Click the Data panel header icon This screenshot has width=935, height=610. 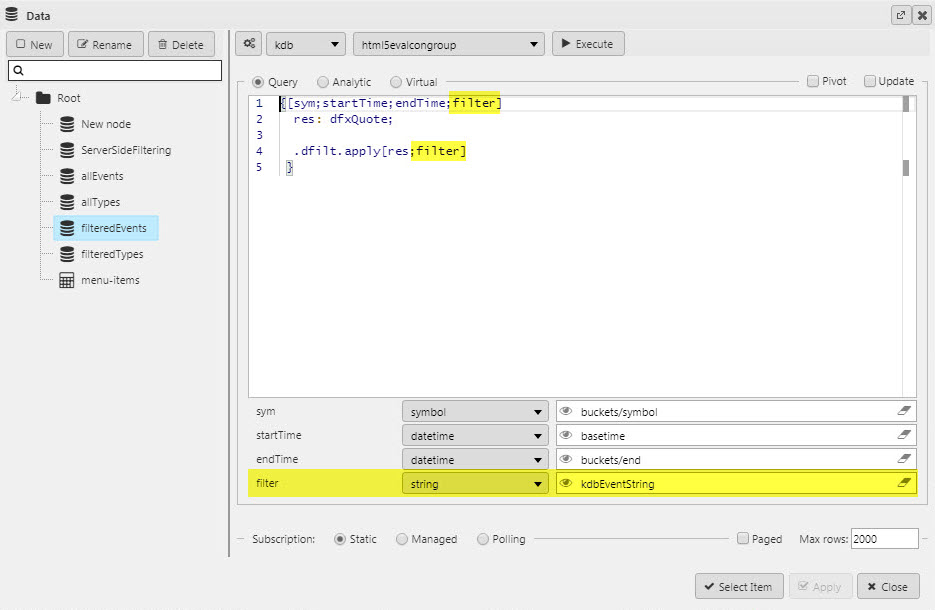click(11, 14)
